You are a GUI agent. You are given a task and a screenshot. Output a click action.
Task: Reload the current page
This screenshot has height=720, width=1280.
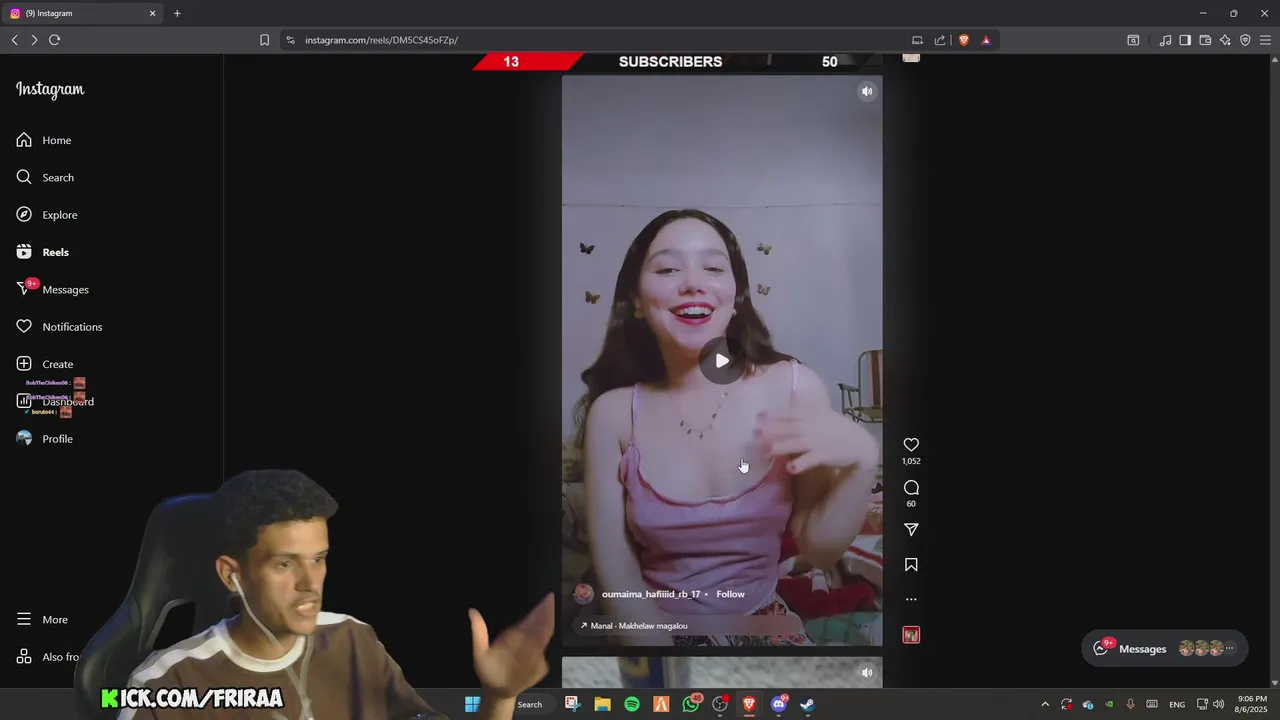coord(54,40)
